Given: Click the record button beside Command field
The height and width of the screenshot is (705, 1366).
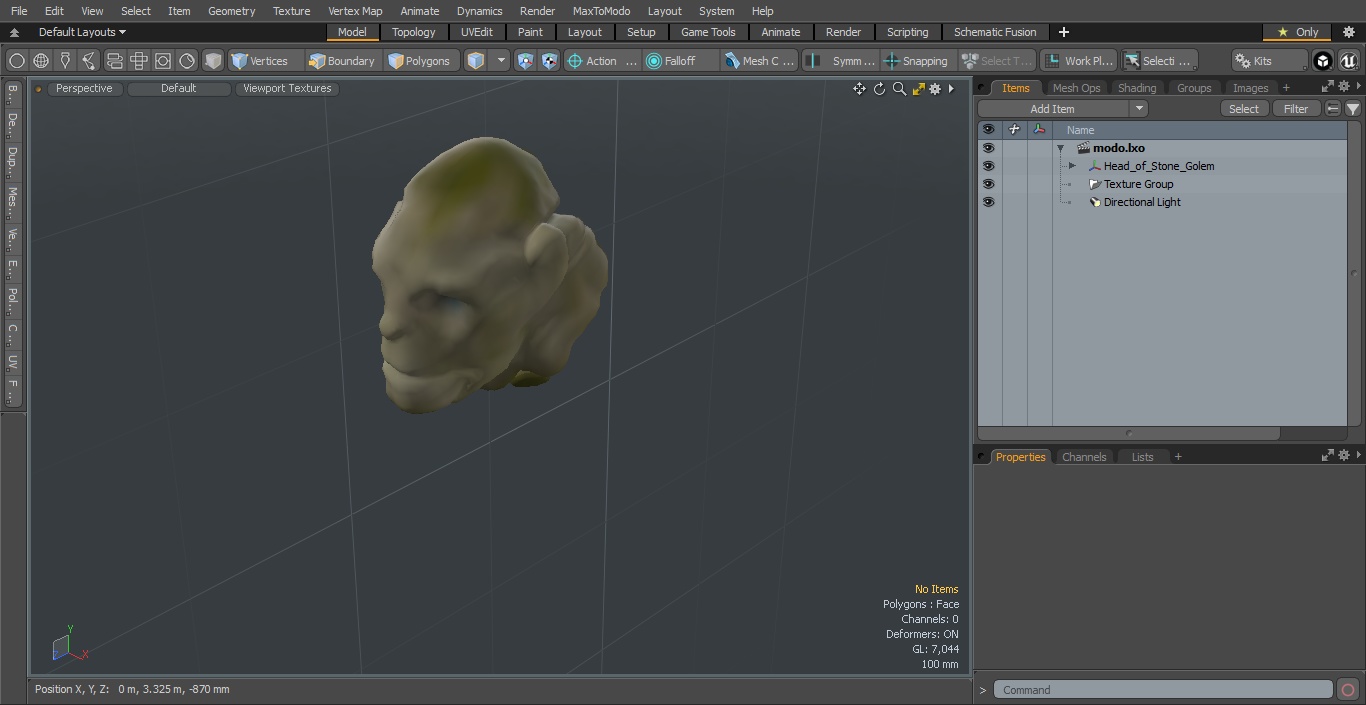Looking at the screenshot, I should coord(1348,690).
